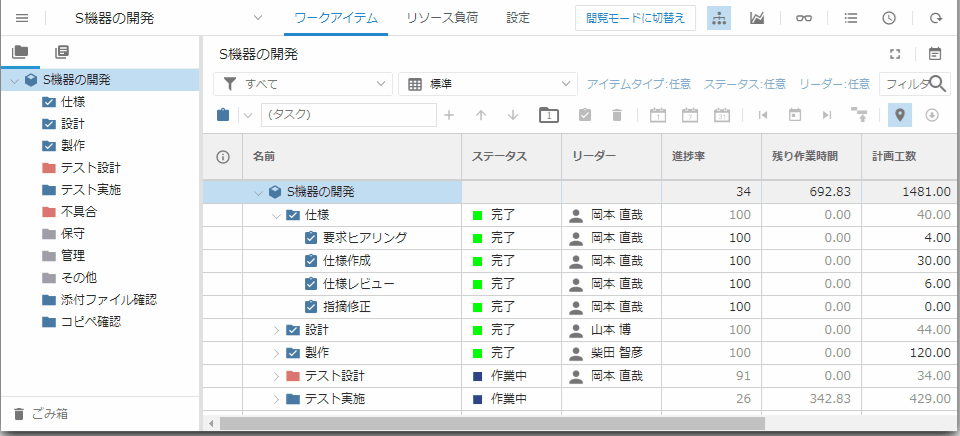Expand the 設計 row in table

276,331
